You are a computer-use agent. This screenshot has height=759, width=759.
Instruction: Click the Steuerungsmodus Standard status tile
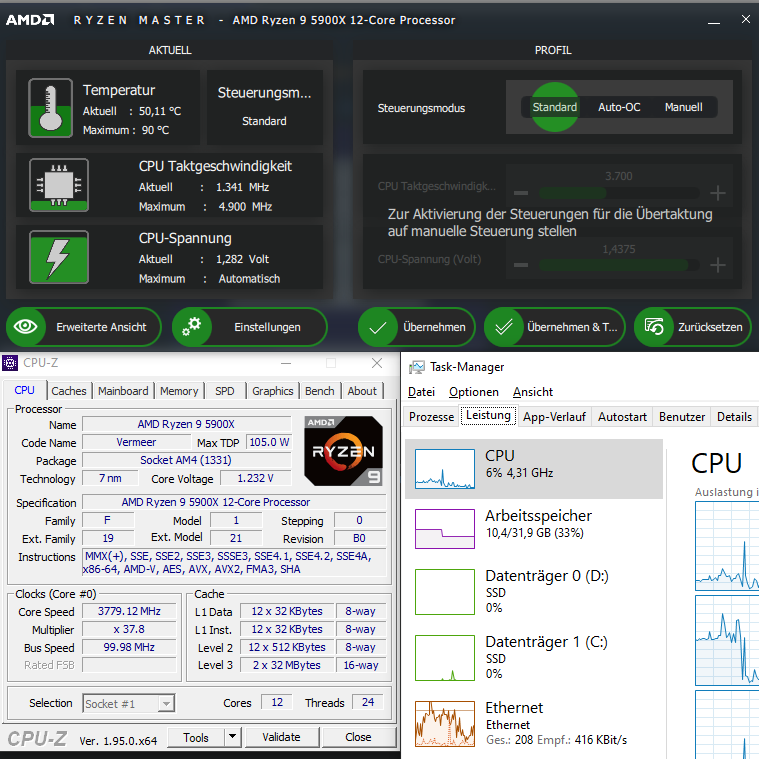tap(265, 107)
